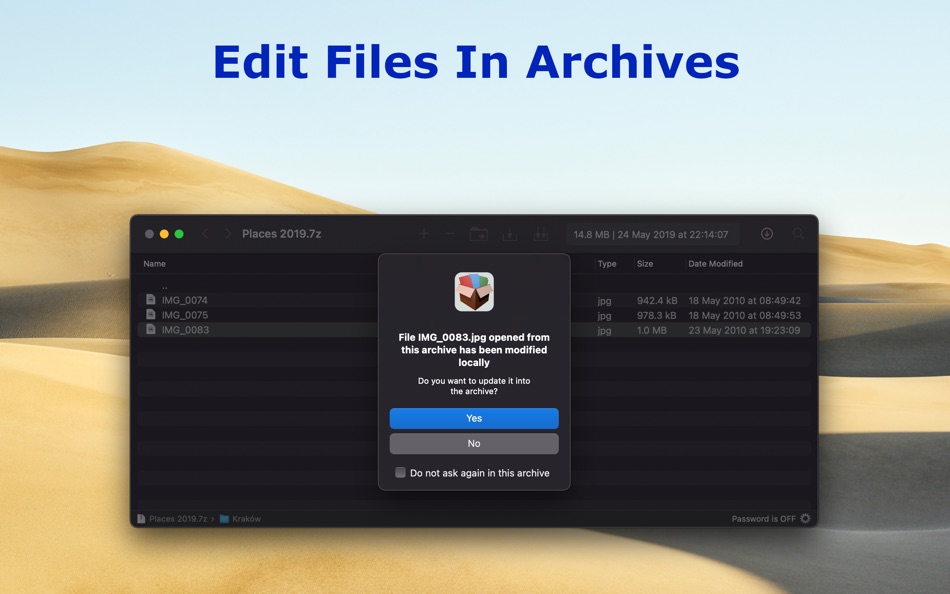Click the minus remove-files toolbar icon
The height and width of the screenshot is (594, 950).
point(450,234)
